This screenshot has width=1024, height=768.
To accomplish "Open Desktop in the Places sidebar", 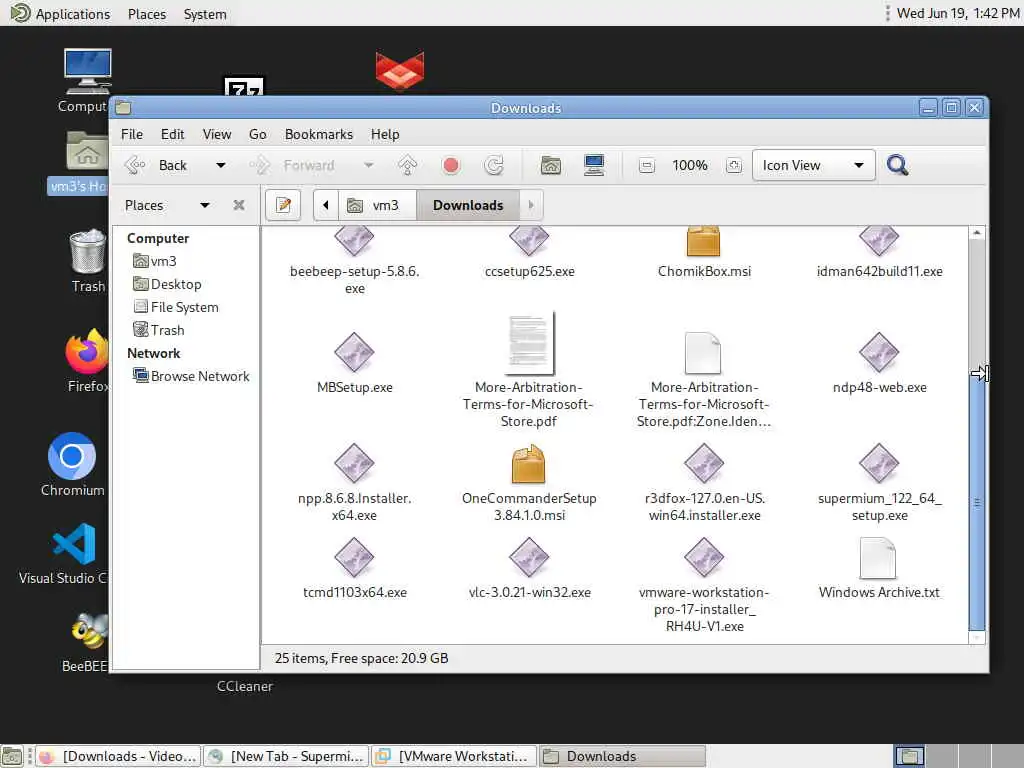I will pyautogui.click(x=167, y=284).
